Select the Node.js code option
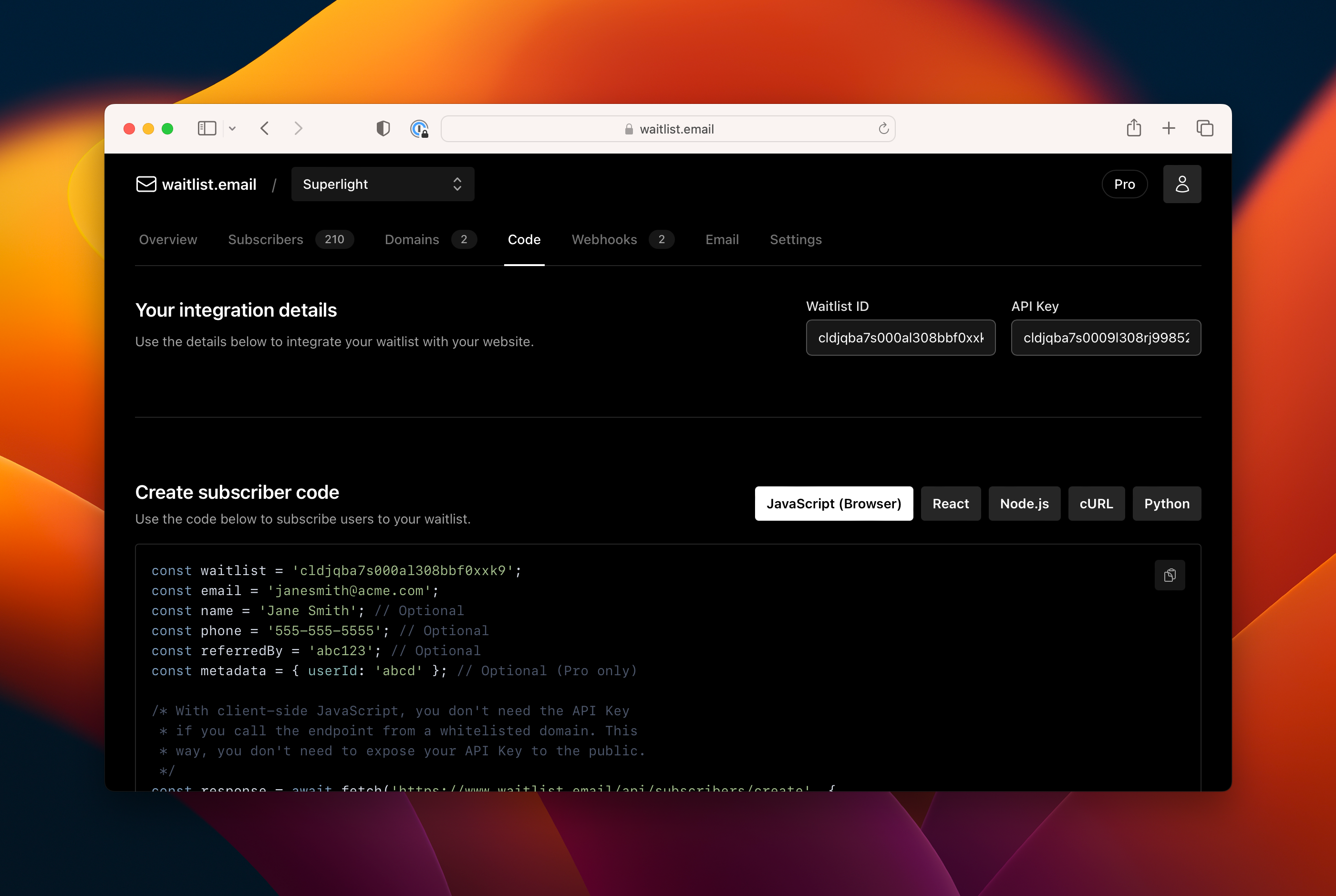Image resolution: width=1336 pixels, height=896 pixels. [x=1025, y=504]
